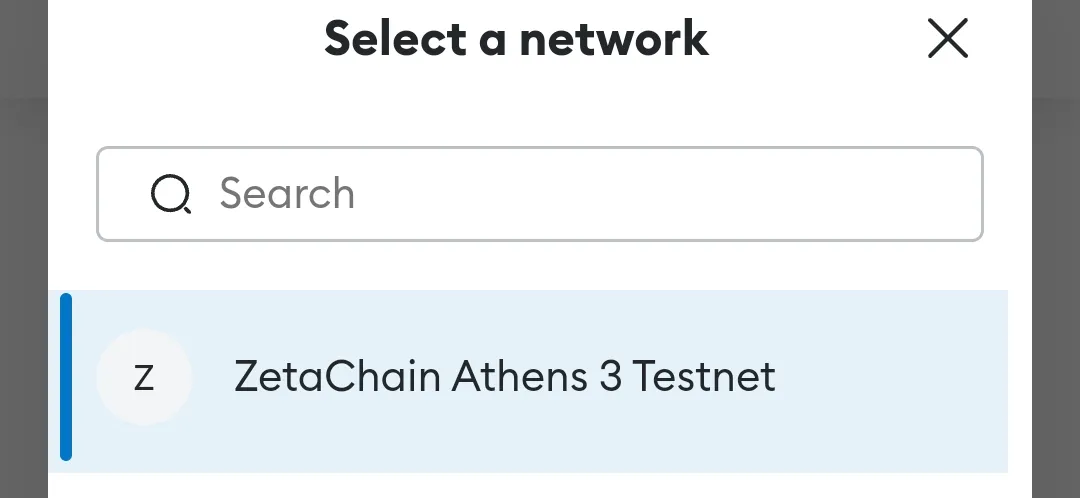The width and height of the screenshot is (1080, 498).
Task: Click the magnifying glass search icon
Action: coord(171,194)
